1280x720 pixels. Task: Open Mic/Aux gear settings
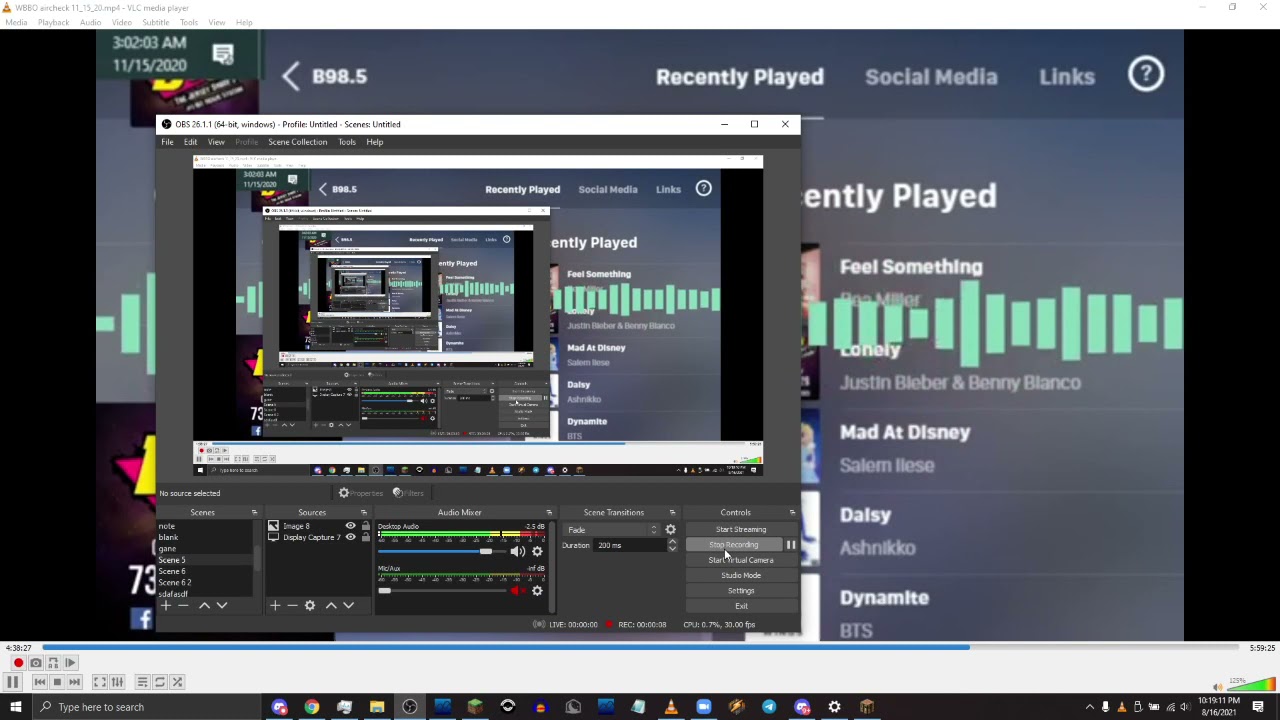click(x=537, y=591)
